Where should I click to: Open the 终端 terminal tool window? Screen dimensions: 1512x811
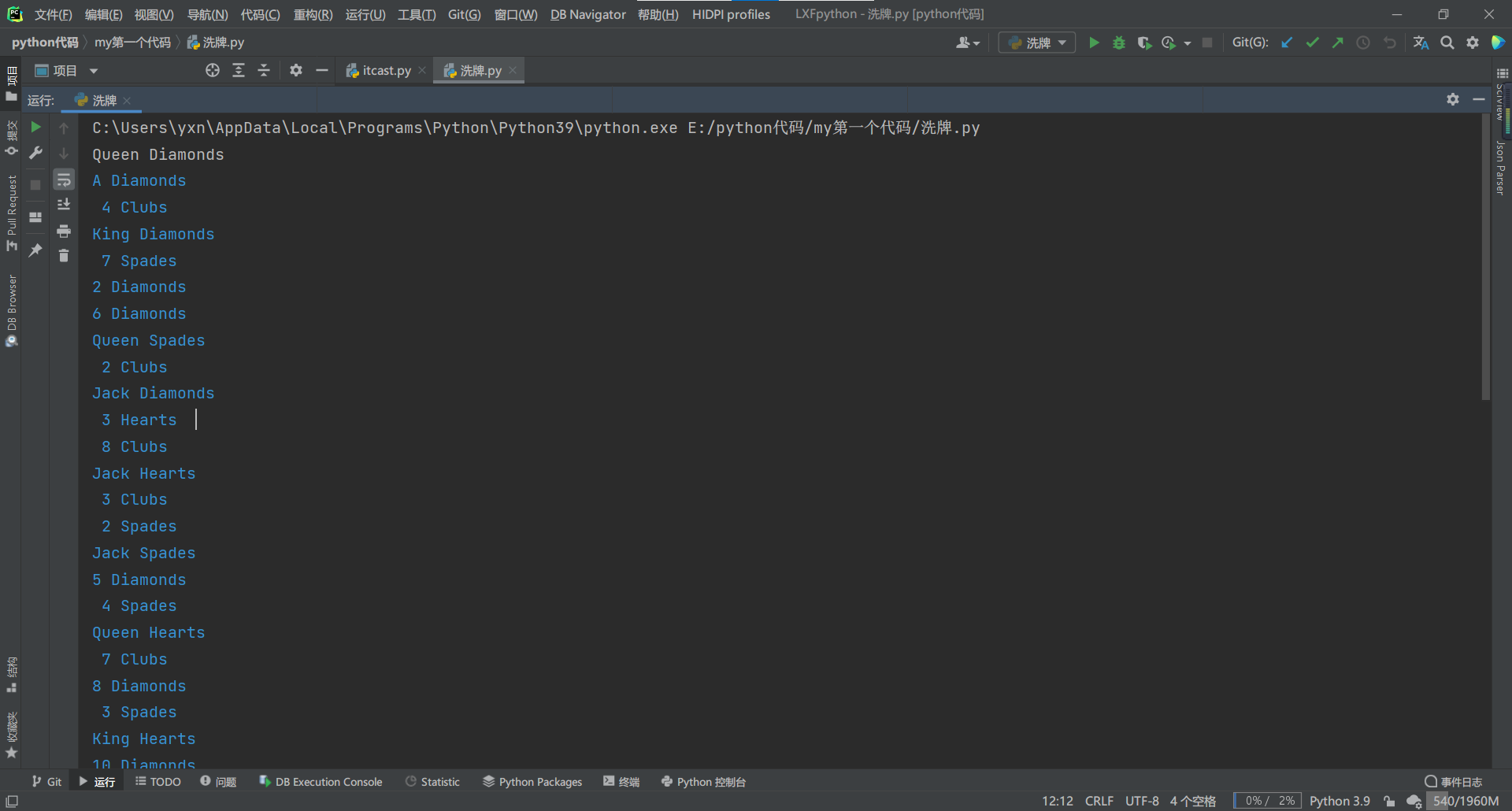621,782
